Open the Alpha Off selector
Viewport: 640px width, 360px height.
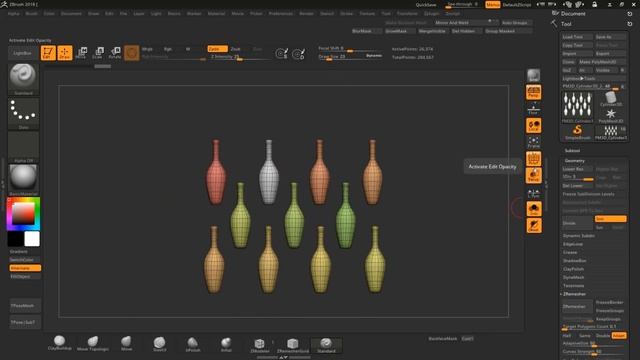(23, 147)
